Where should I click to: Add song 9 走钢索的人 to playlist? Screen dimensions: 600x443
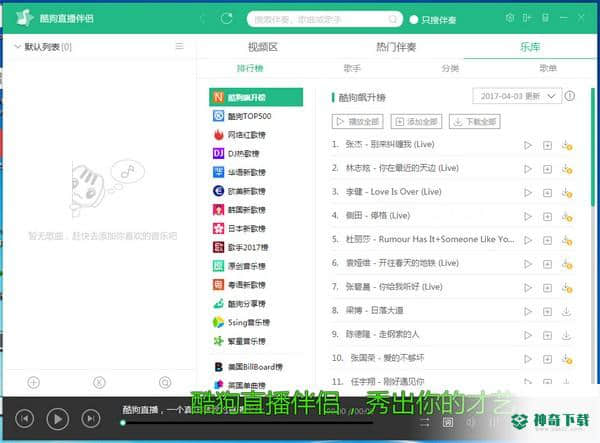[548, 336]
